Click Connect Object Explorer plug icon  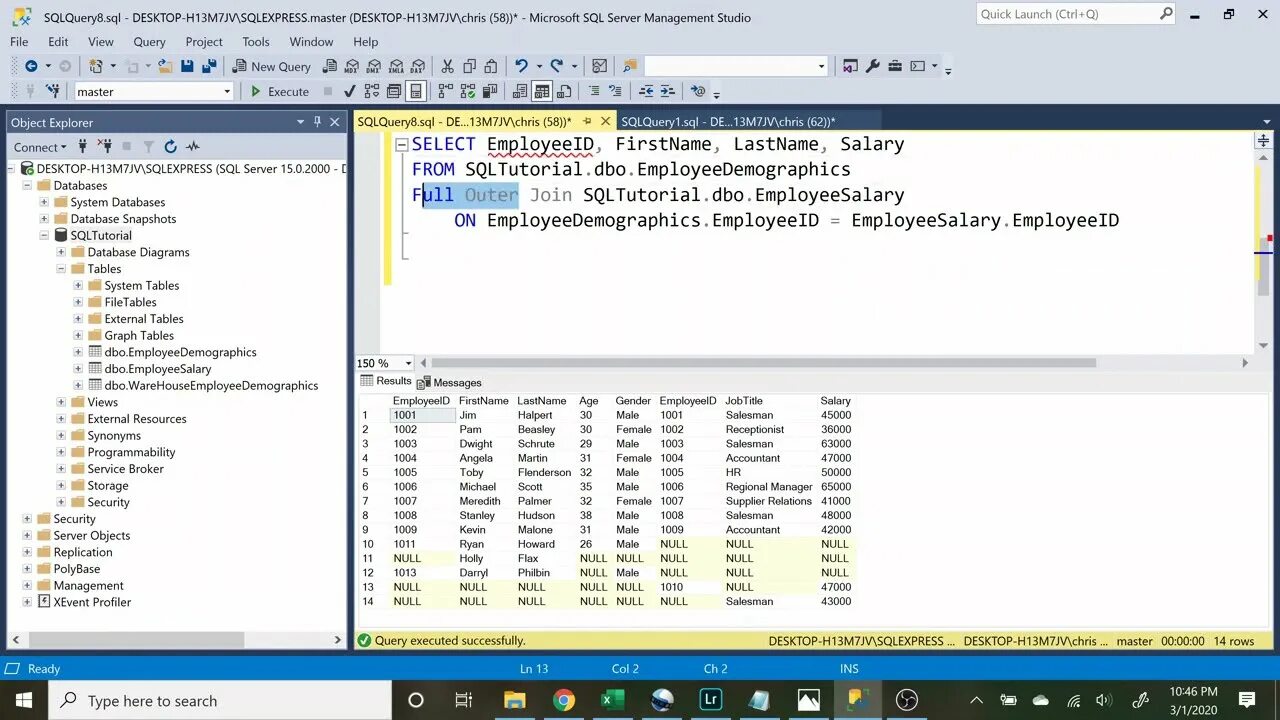[84, 146]
